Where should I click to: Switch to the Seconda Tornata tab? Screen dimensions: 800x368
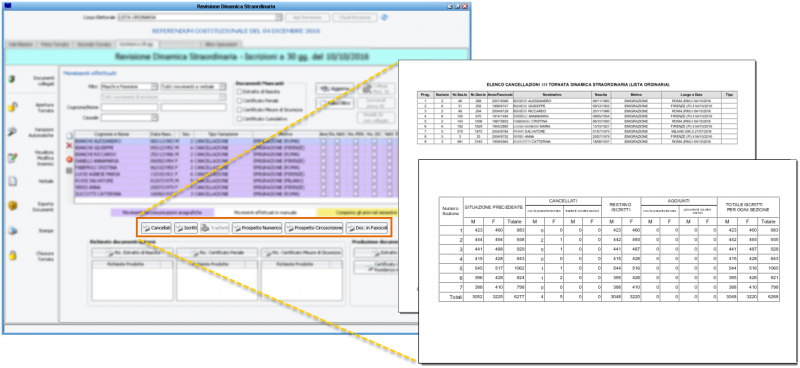pos(94,44)
